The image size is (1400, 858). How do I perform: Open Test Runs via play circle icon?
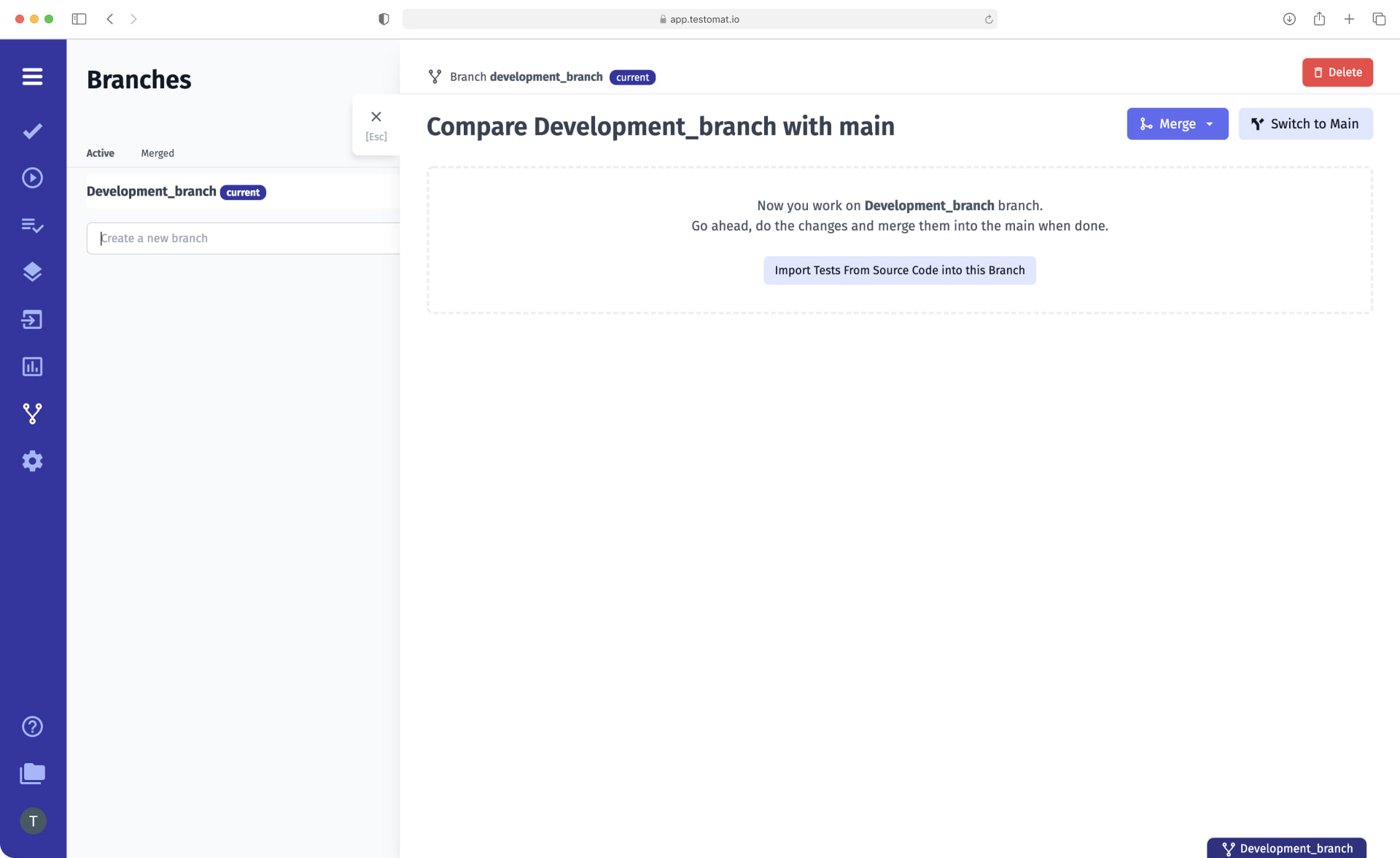33,177
